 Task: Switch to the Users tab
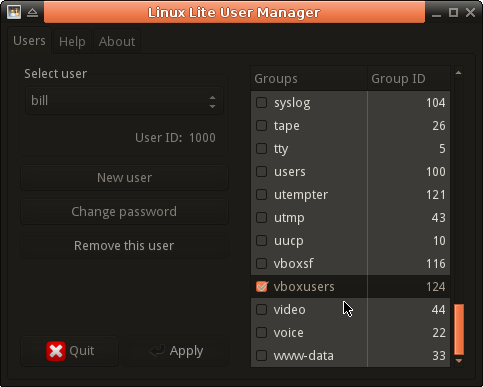[x=29, y=41]
